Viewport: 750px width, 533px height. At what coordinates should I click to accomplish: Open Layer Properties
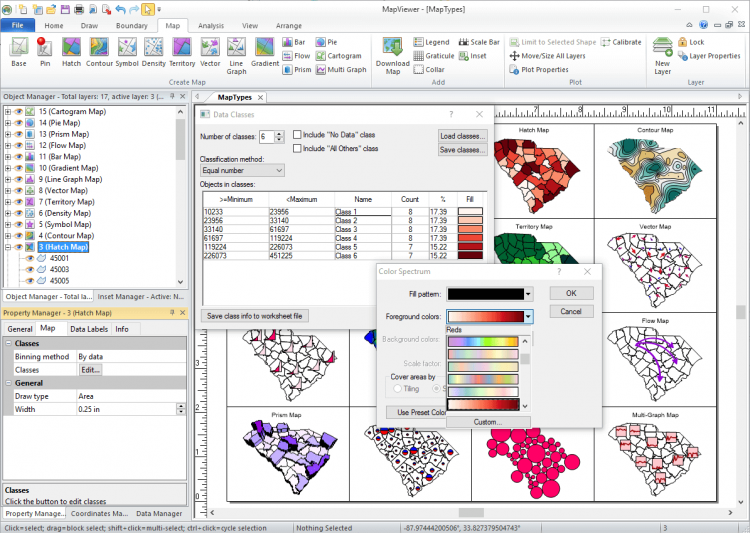(709, 56)
